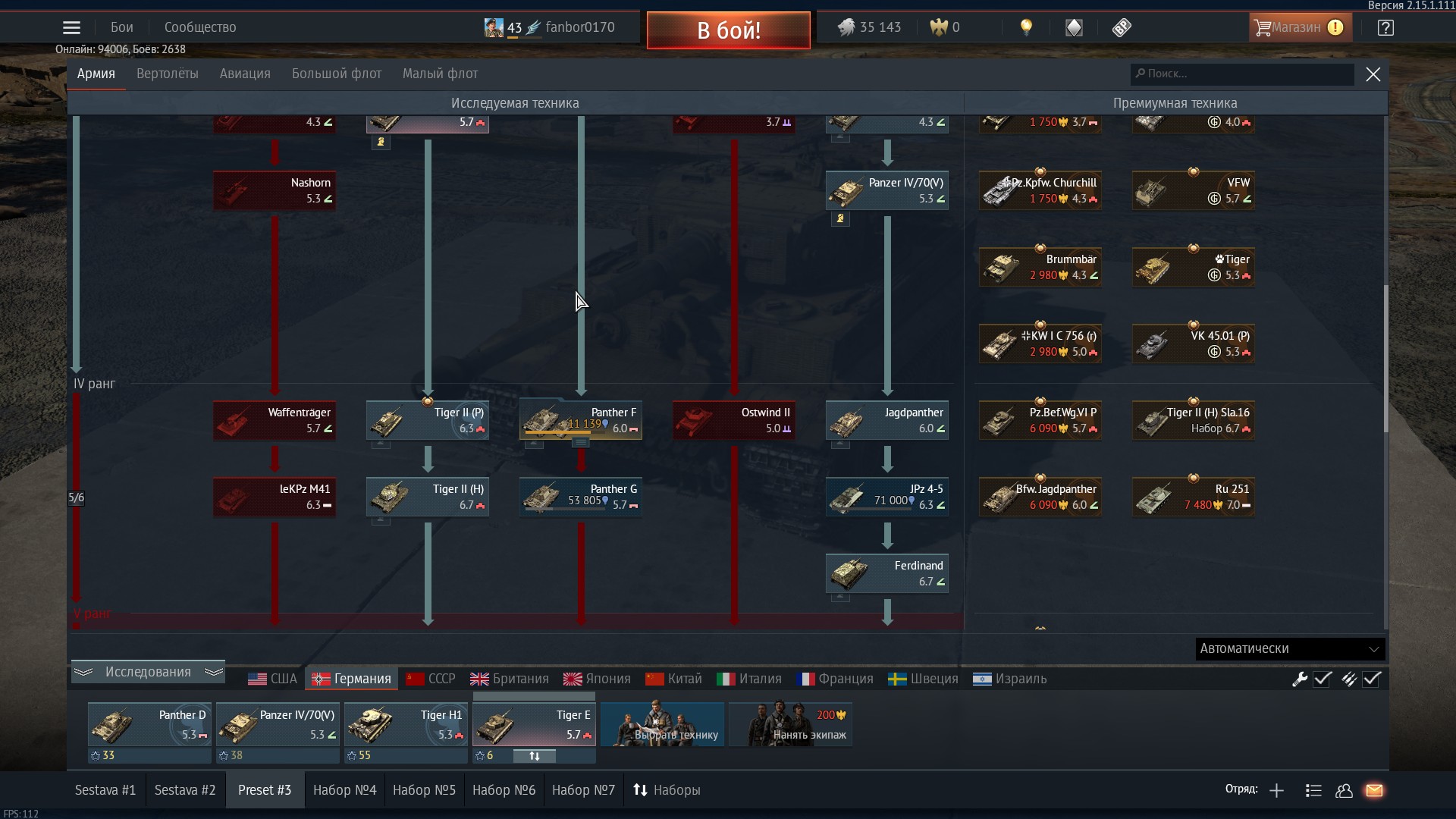Screen dimensions: 1456x819
Task: Open the hamburger main menu
Action: coord(71,28)
